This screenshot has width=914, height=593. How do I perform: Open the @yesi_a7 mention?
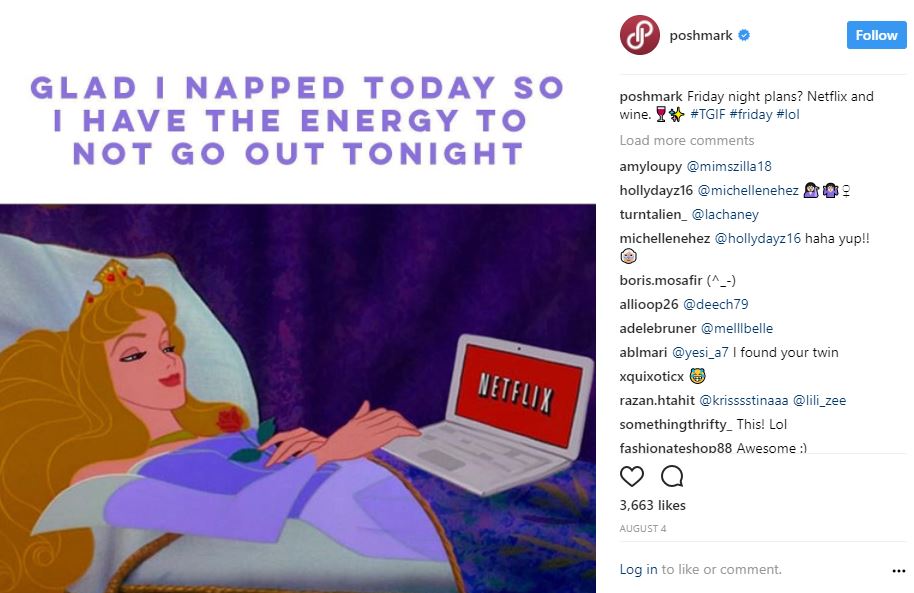(x=700, y=352)
